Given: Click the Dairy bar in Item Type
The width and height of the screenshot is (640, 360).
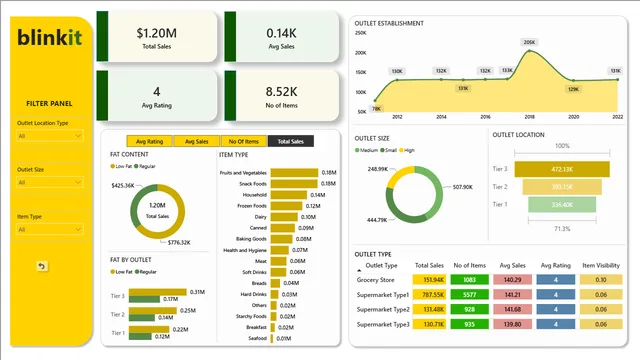Looking at the screenshot, I should coord(284,217).
